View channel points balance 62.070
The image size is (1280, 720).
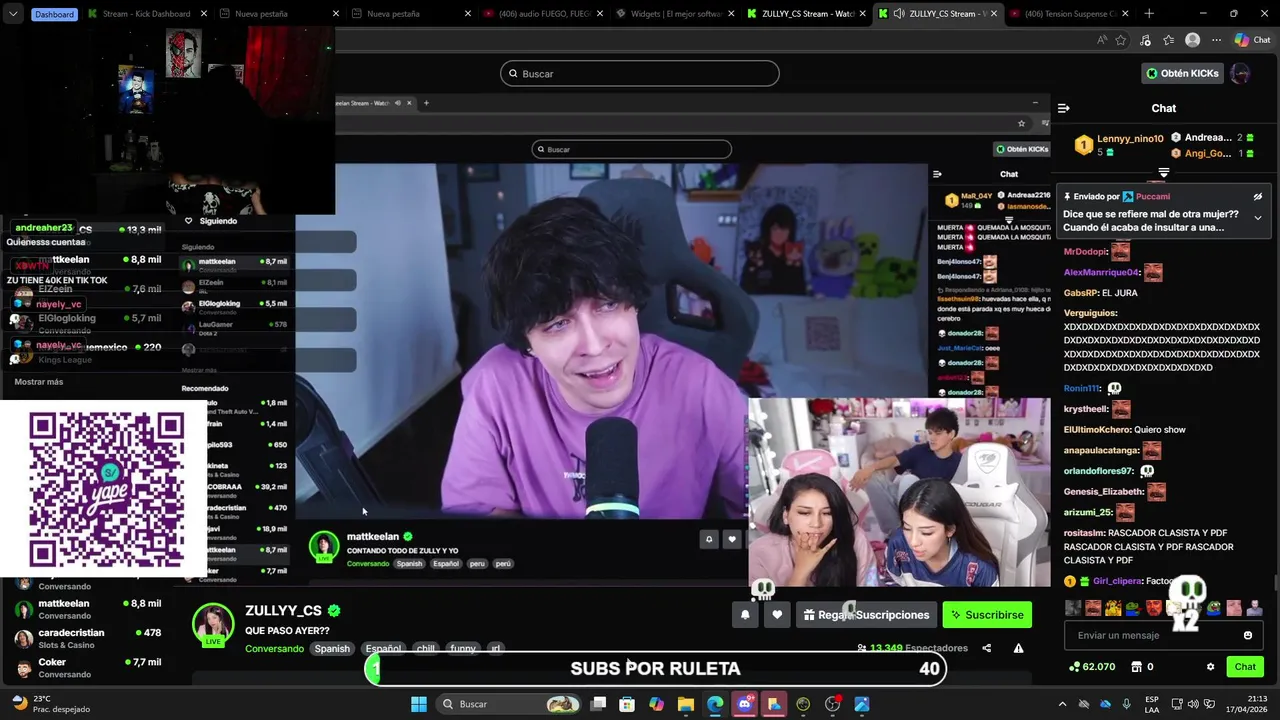[1092, 667]
